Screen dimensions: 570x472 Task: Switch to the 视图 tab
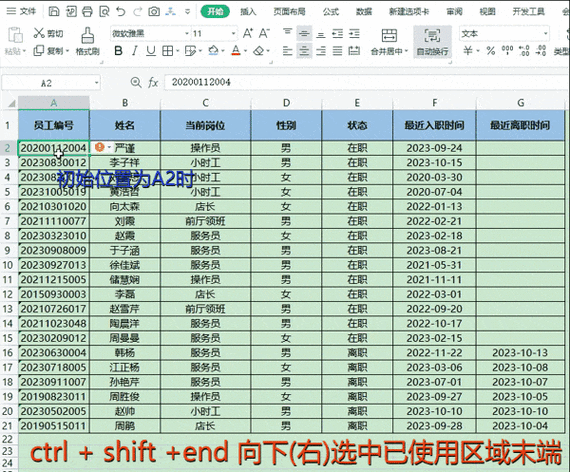487,12
